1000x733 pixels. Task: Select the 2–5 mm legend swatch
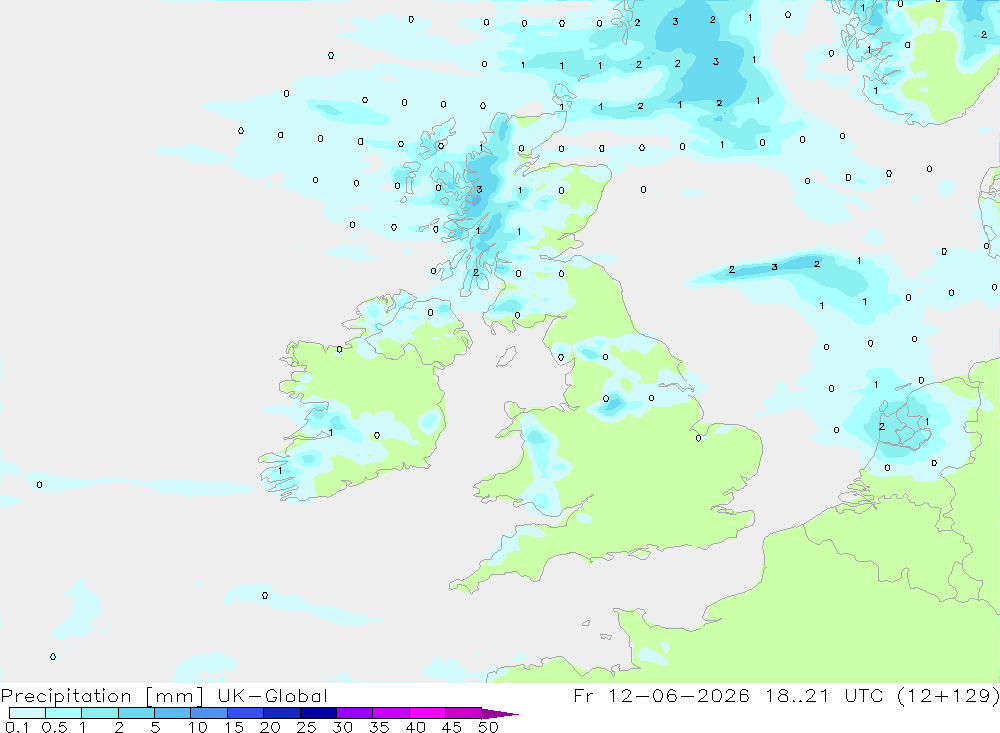[136, 713]
